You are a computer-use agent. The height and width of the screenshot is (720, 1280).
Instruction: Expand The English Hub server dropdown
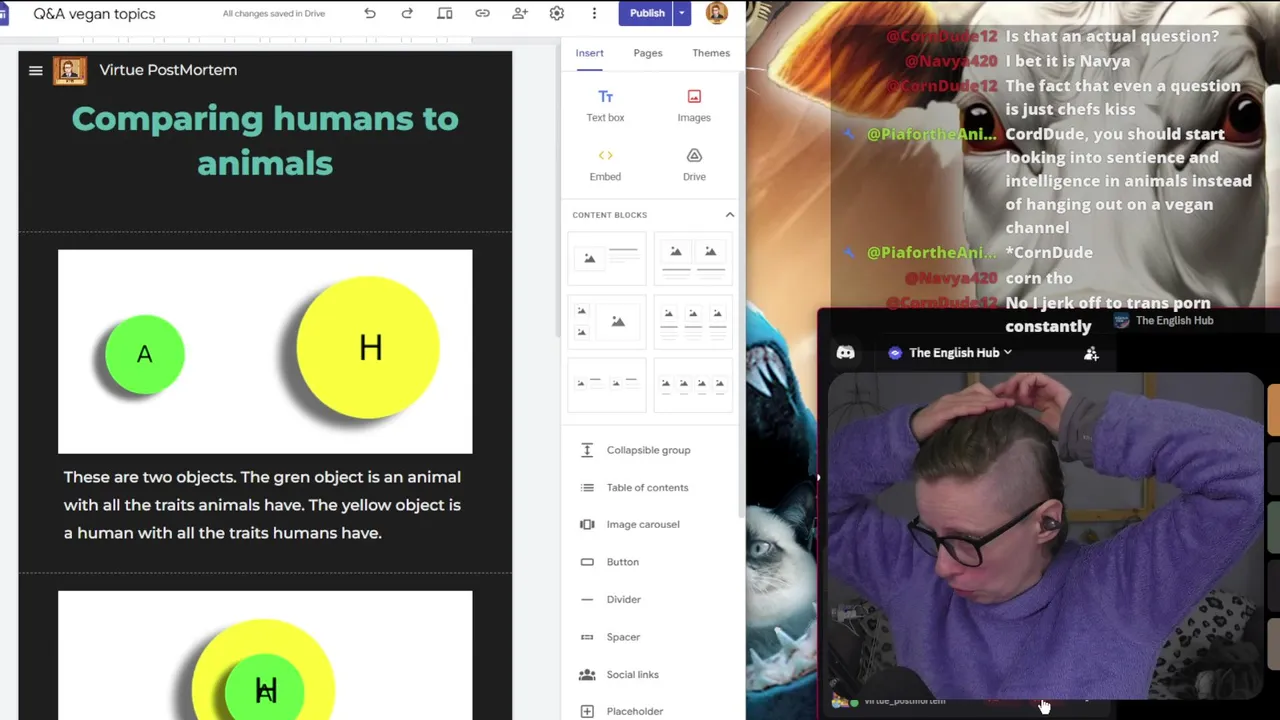(x=951, y=353)
